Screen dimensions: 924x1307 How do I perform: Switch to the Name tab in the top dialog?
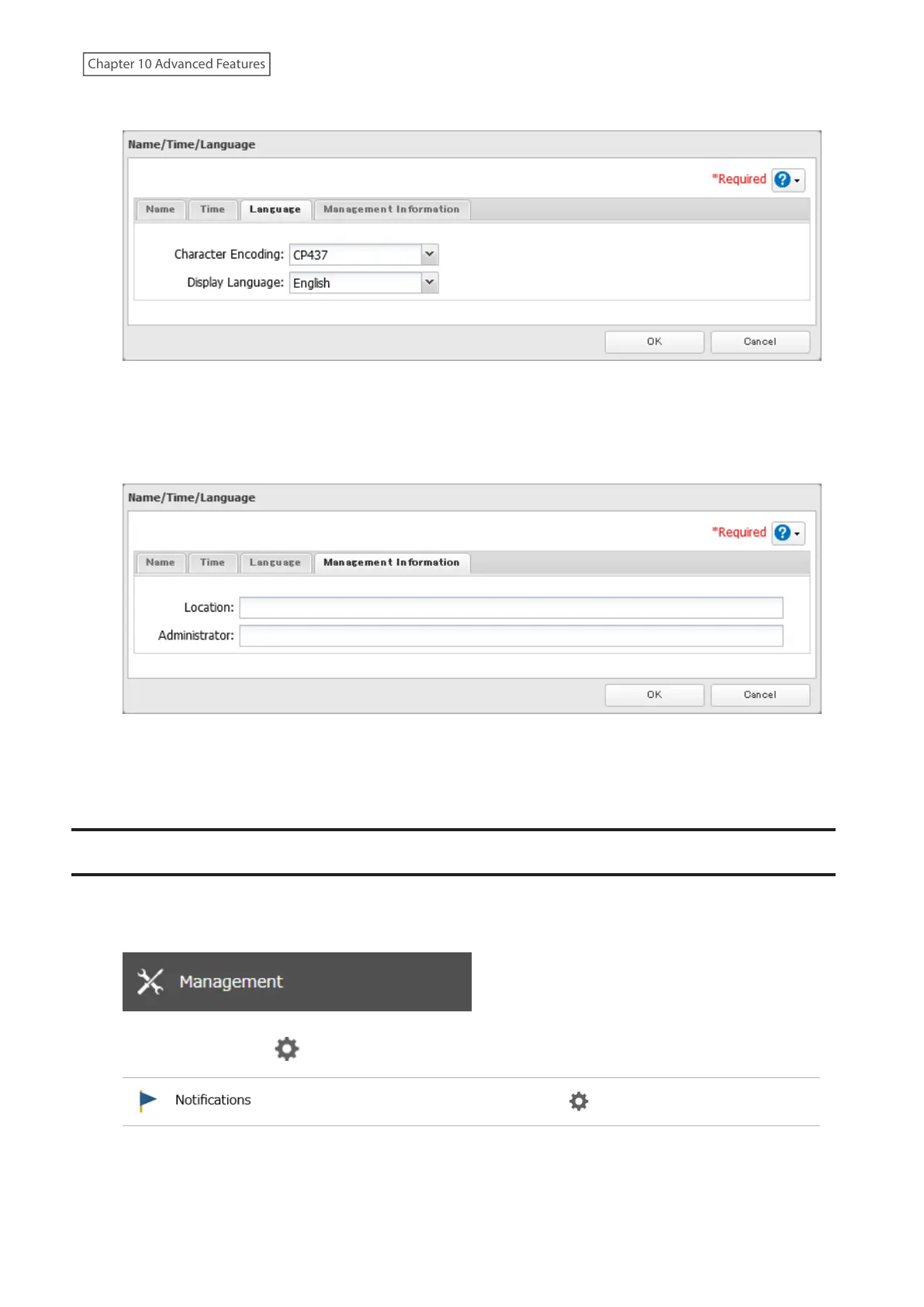(161, 210)
